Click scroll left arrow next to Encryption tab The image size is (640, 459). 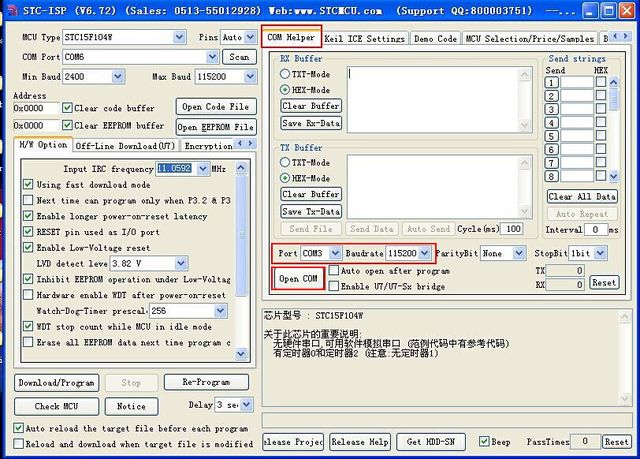240,144
